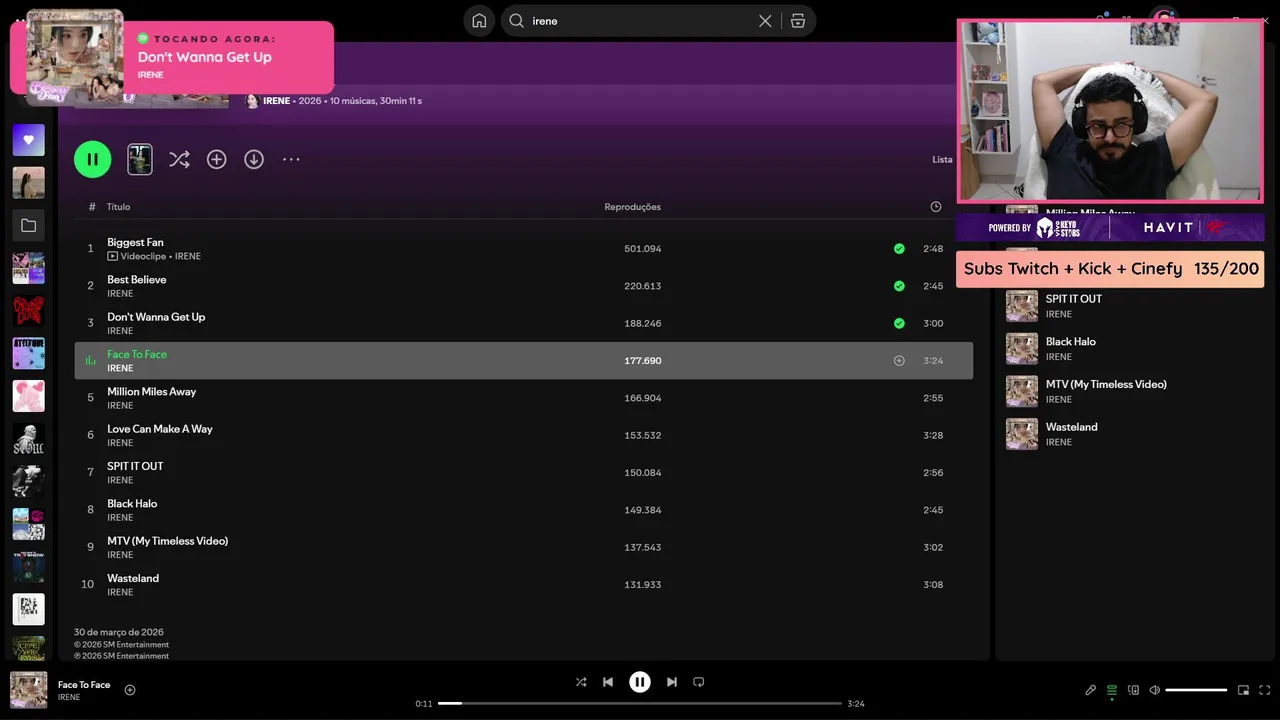Play Black Halo in the main tracklist
Viewport: 1280px width, 720px height.
pos(132,504)
